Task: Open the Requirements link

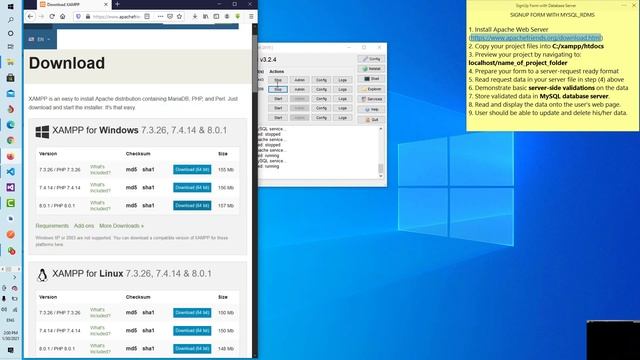Action: [52, 226]
